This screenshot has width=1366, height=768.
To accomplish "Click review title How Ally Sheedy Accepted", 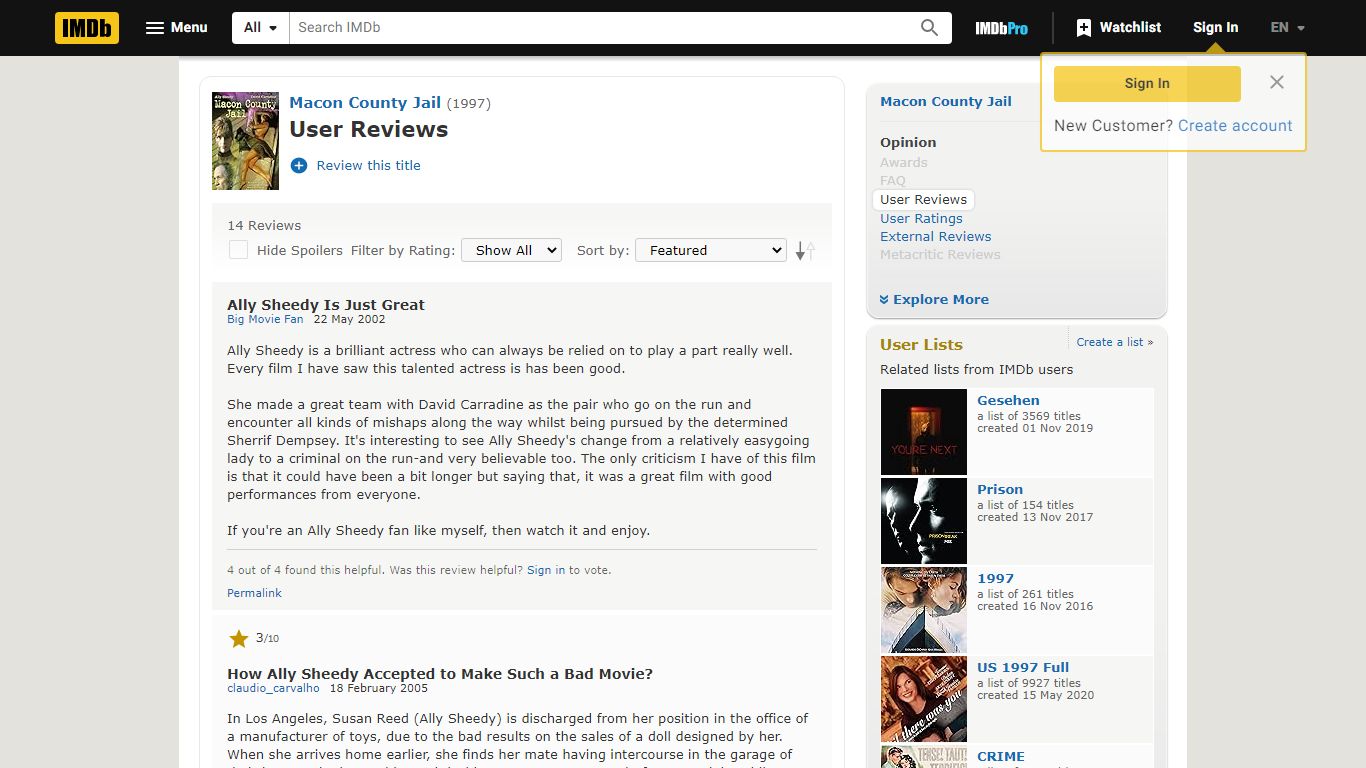I will click(x=440, y=674).
